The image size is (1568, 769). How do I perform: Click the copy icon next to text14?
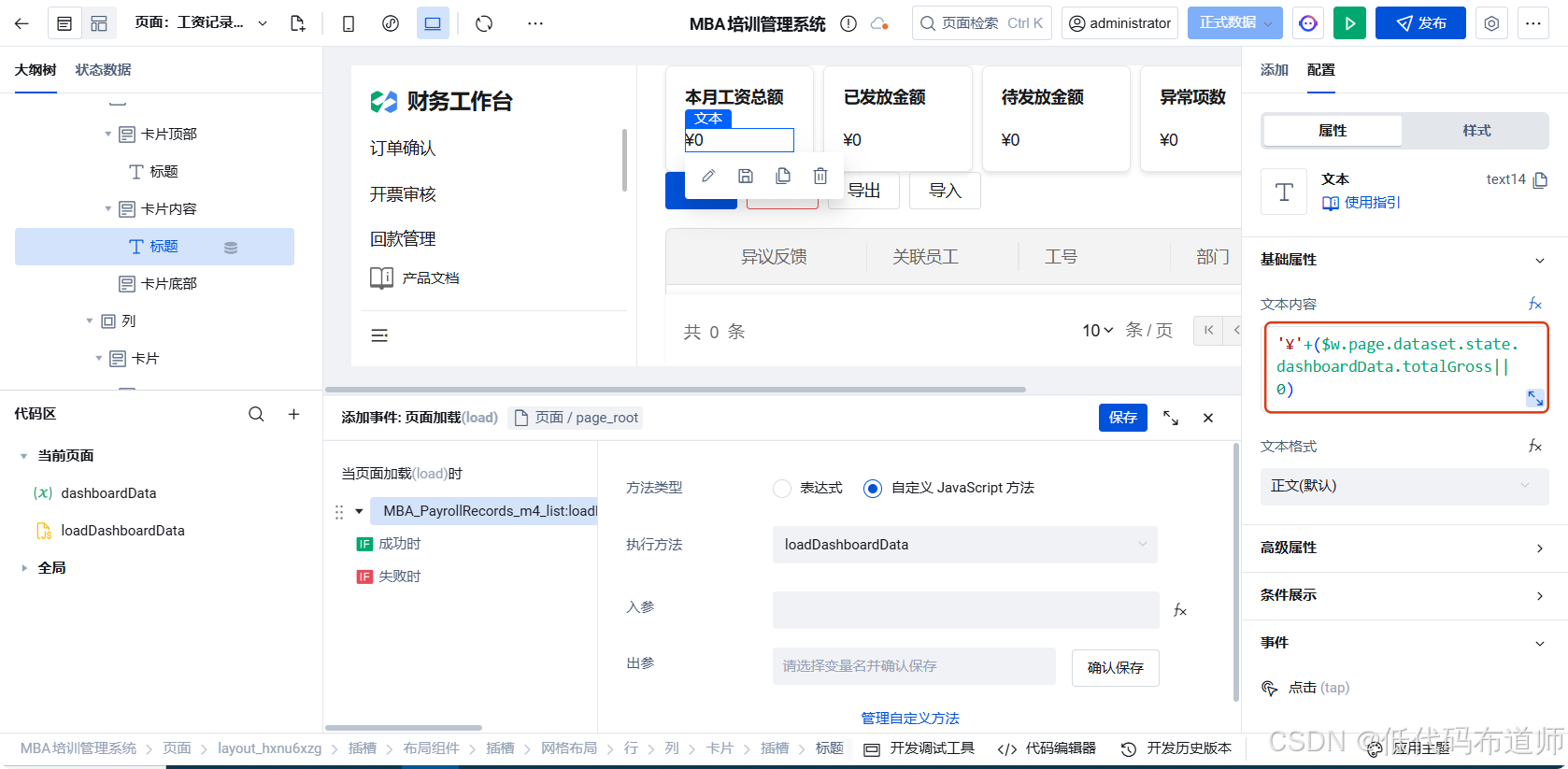pyautogui.click(x=1541, y=179)
